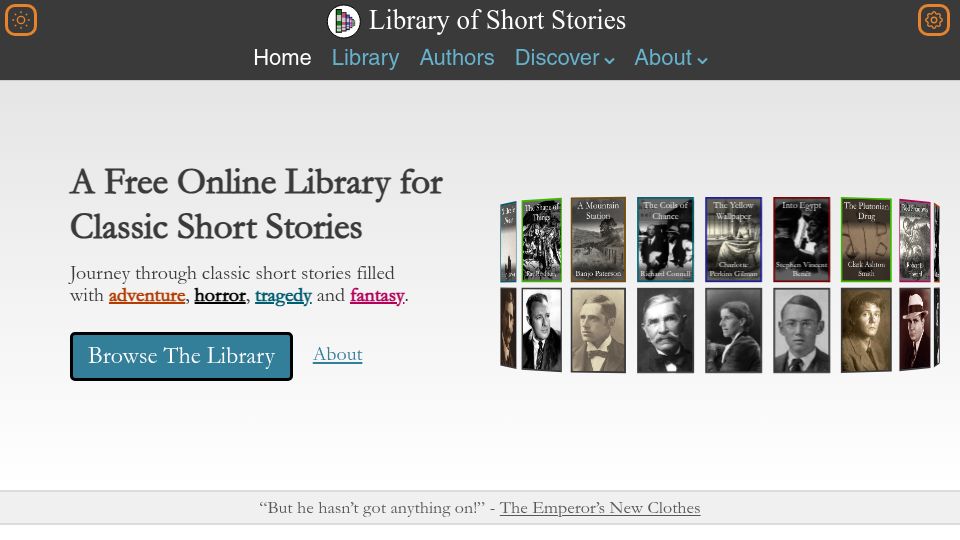Expand the About dropdown in navbar

[671, 58]
